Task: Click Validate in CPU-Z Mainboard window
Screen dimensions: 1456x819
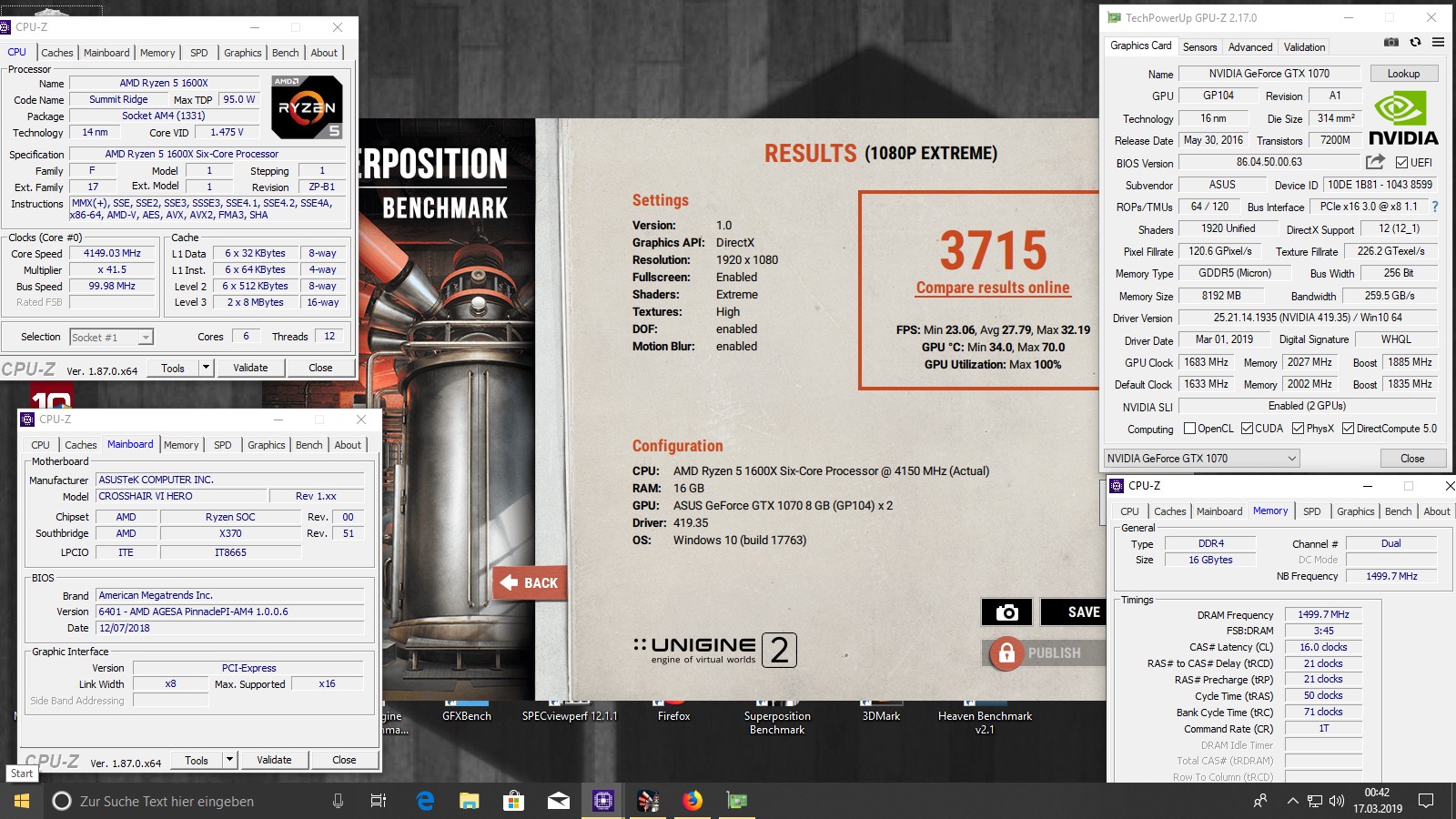Action: [x=274, y=760]
